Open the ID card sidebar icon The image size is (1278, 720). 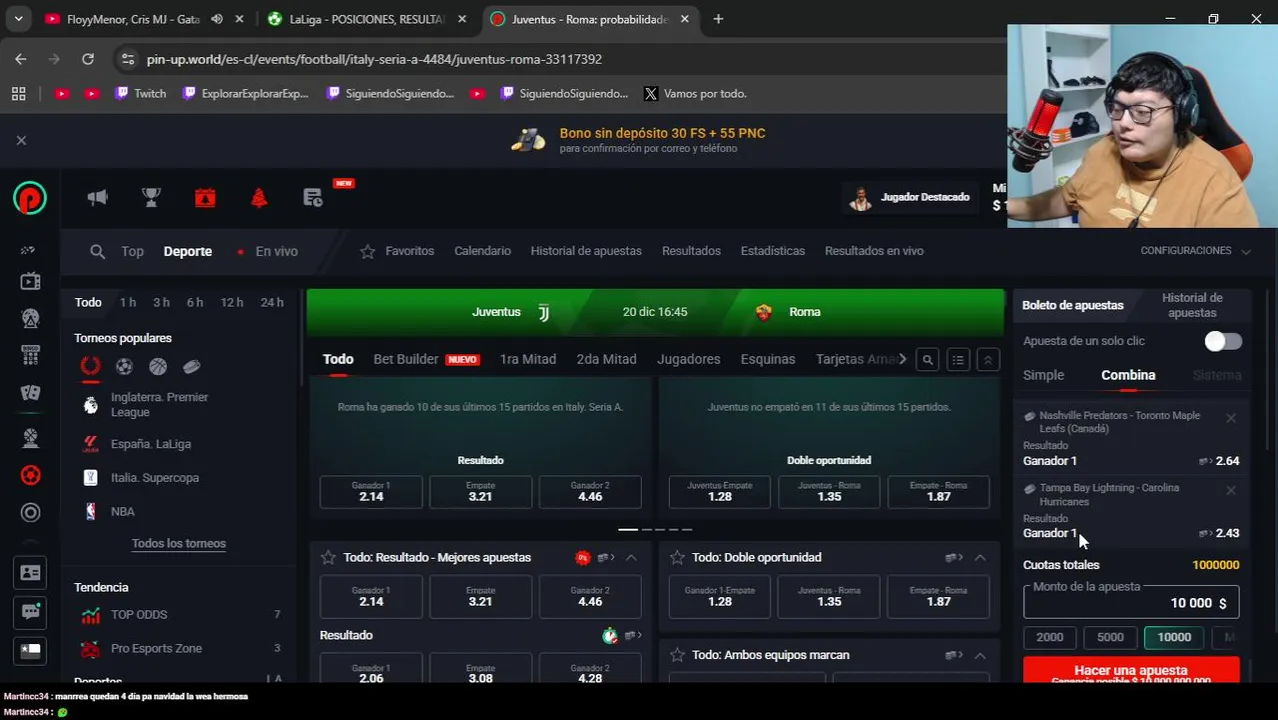pos(30,573)
